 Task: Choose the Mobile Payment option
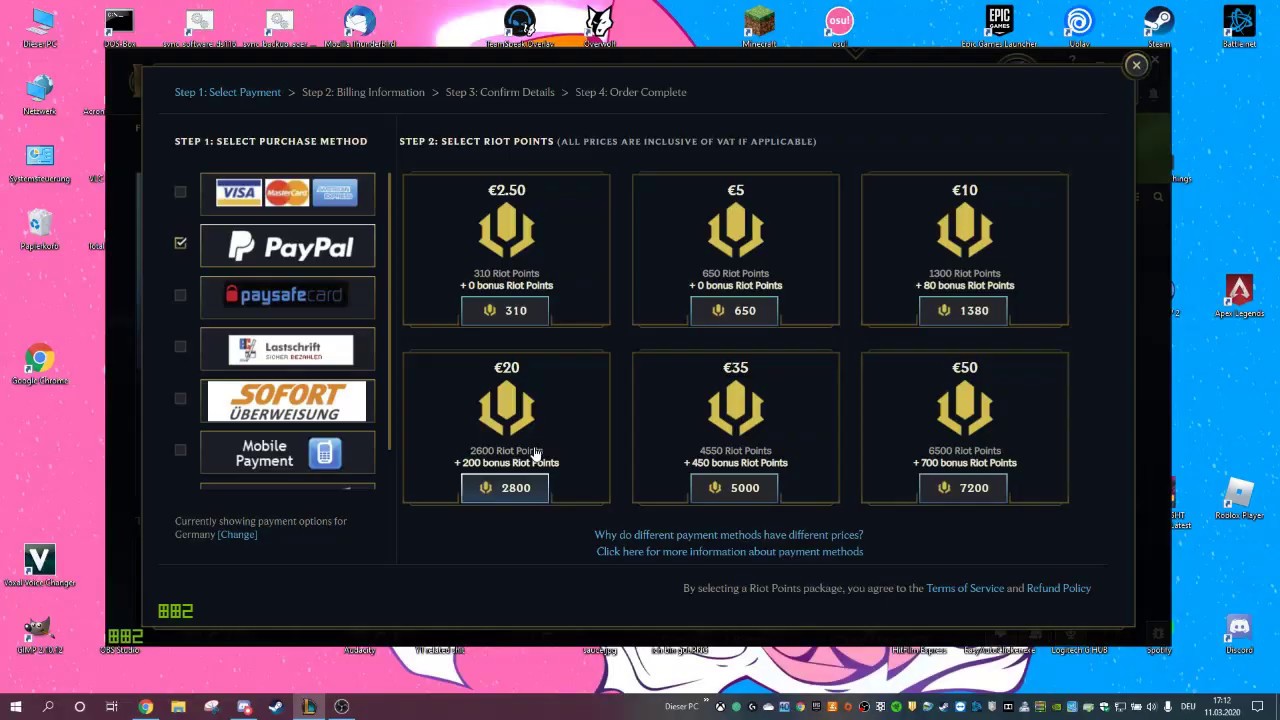click(x=287, y=453)
